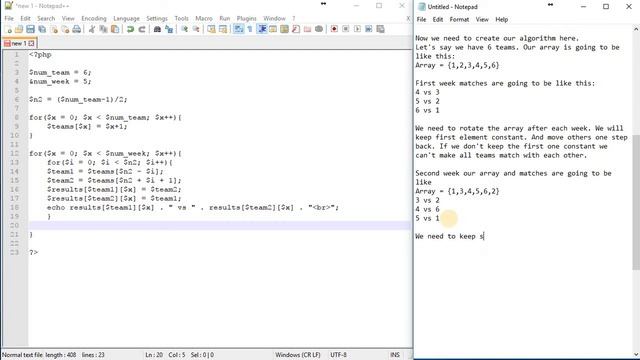The height and width of the screenshot is (360, 640).
Task: Toggle synchronized vertical scrolling icon
Action: pyautogui.click(x=211, y=29)
